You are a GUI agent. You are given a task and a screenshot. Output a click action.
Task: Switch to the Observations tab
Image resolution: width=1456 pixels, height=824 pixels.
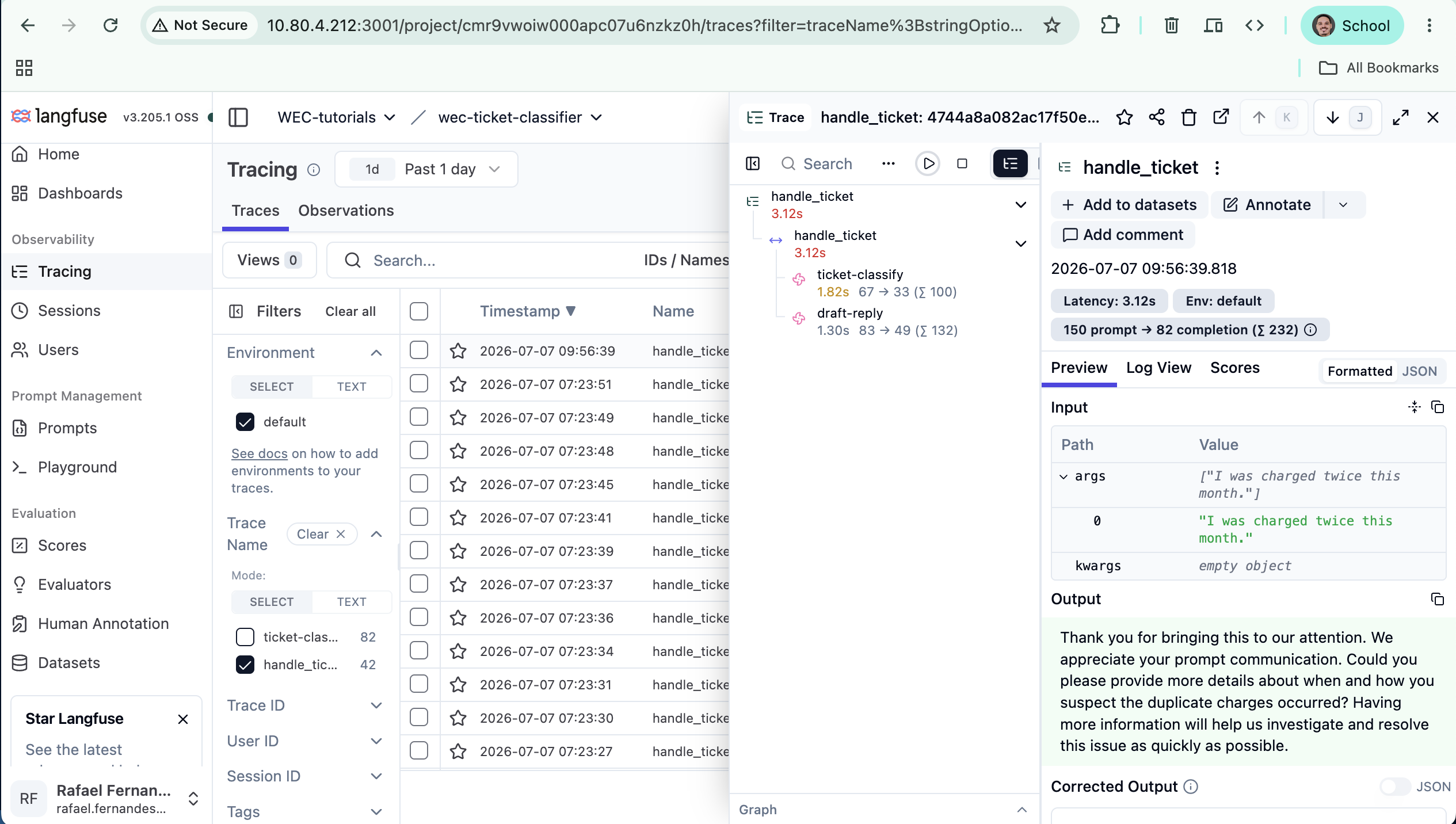coord(346,211)
